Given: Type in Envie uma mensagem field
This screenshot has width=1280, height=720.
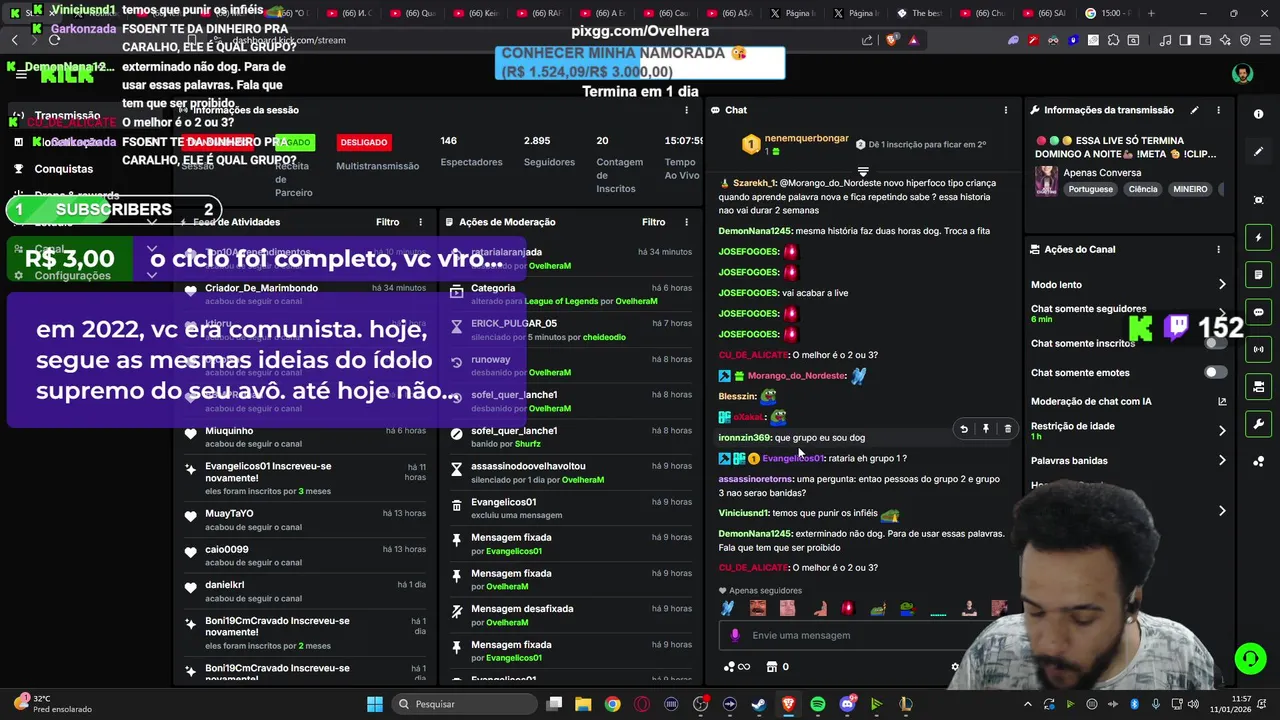Looking at the screenshot, I should click(x=865, y=635).
